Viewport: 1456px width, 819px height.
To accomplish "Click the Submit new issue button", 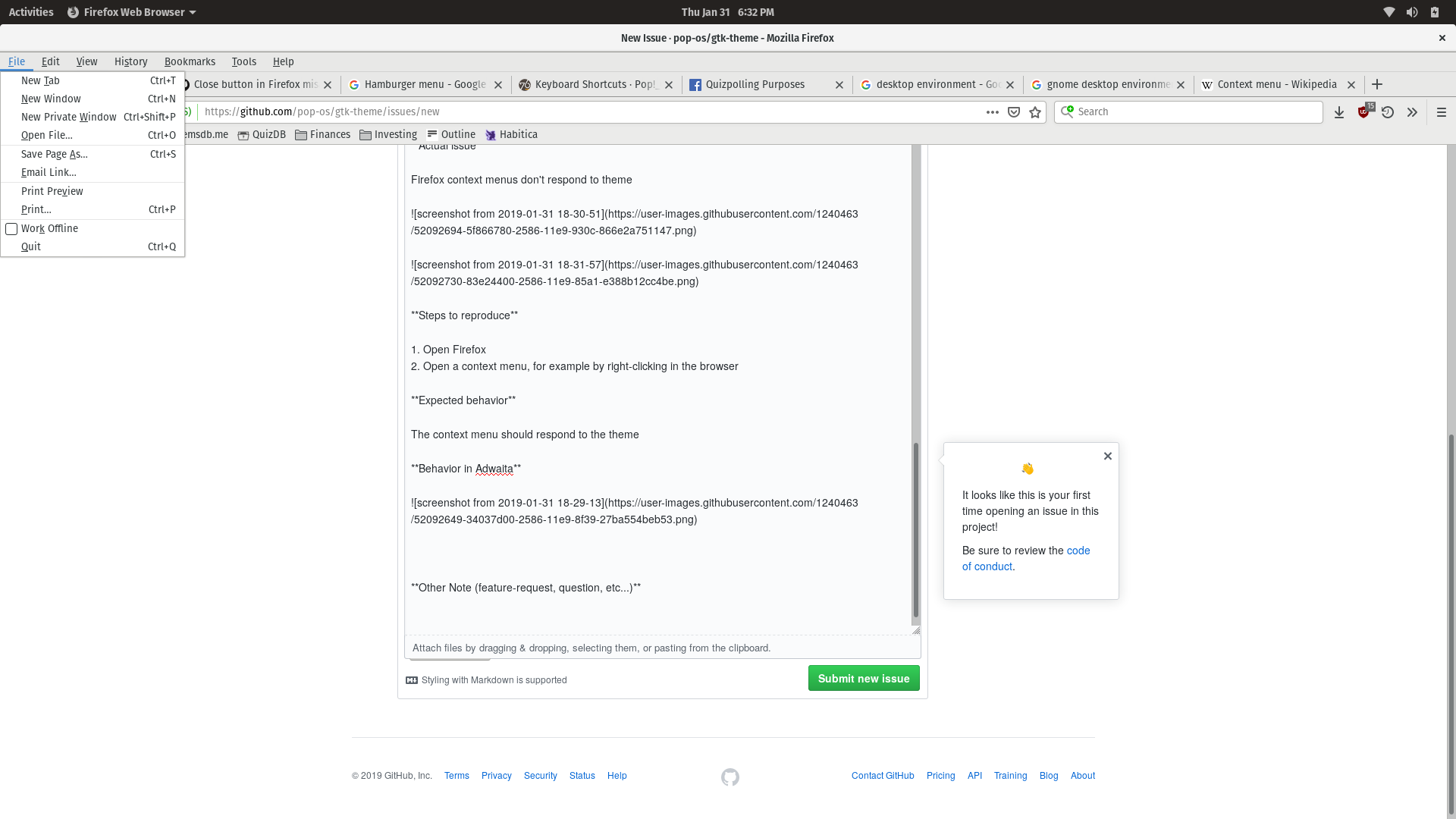I will pyautogui.click(x=864, y=678).
